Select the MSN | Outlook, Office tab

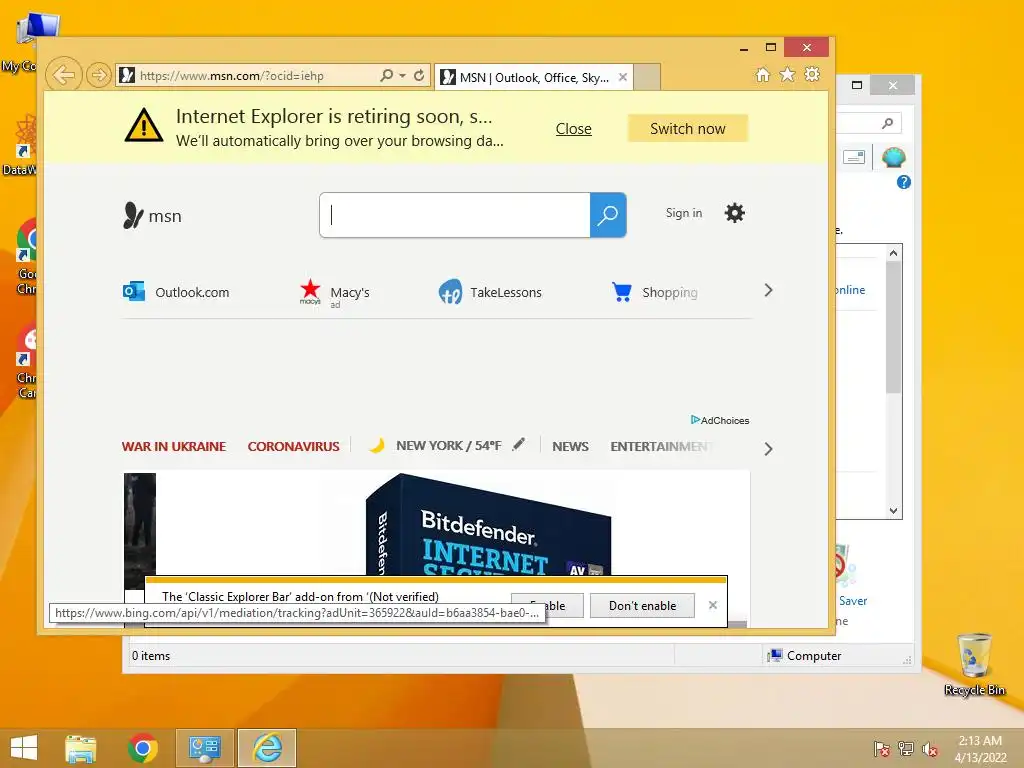(x=534, y=77)
